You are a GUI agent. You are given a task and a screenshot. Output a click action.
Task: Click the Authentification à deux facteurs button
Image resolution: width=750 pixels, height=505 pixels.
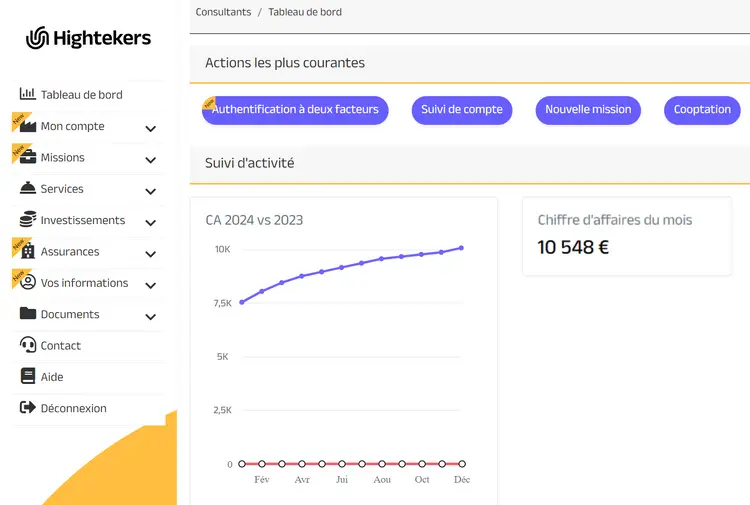(295, 110)
